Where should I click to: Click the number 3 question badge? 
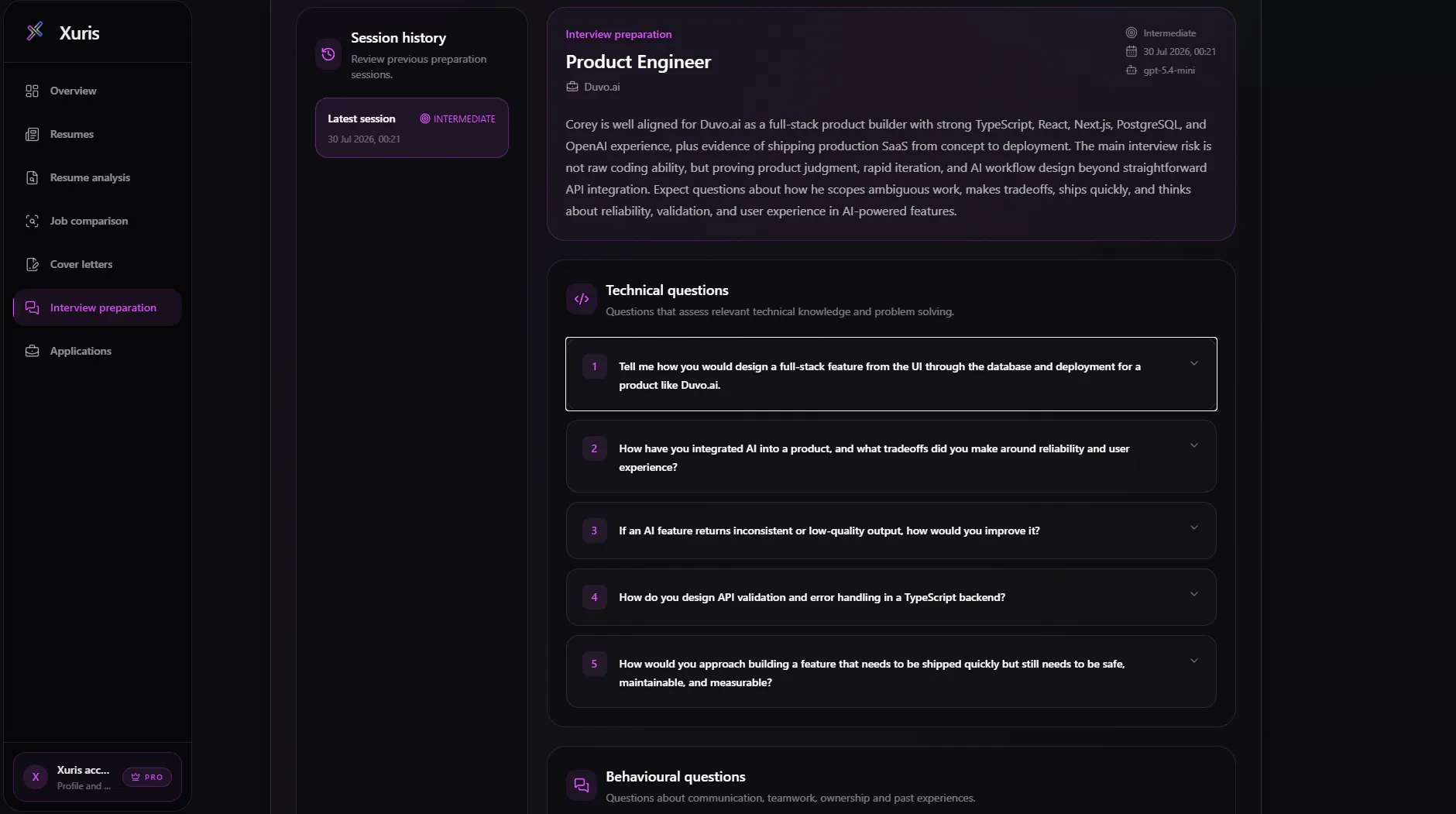pyautogui.click(x=595, y=531)
